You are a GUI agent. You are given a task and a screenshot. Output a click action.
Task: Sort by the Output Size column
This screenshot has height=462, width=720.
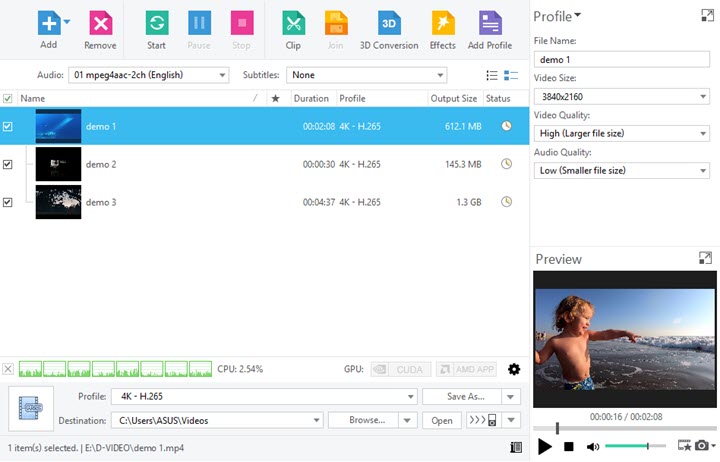pos(454,98)
